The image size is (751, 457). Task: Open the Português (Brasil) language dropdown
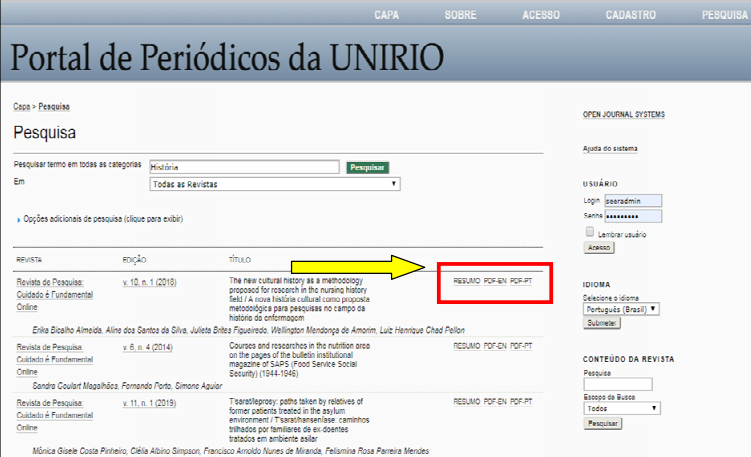[x=622, y=309]
